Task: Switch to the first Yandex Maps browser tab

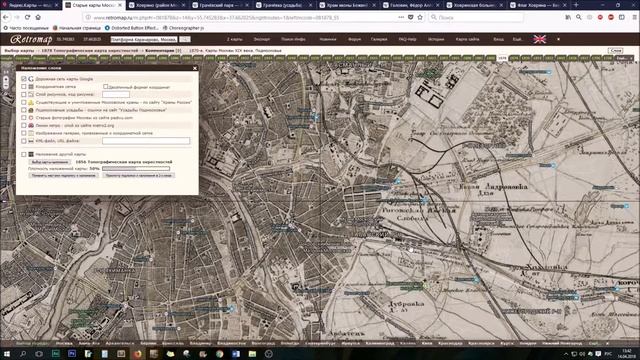Action: click(x=31, y=5)
